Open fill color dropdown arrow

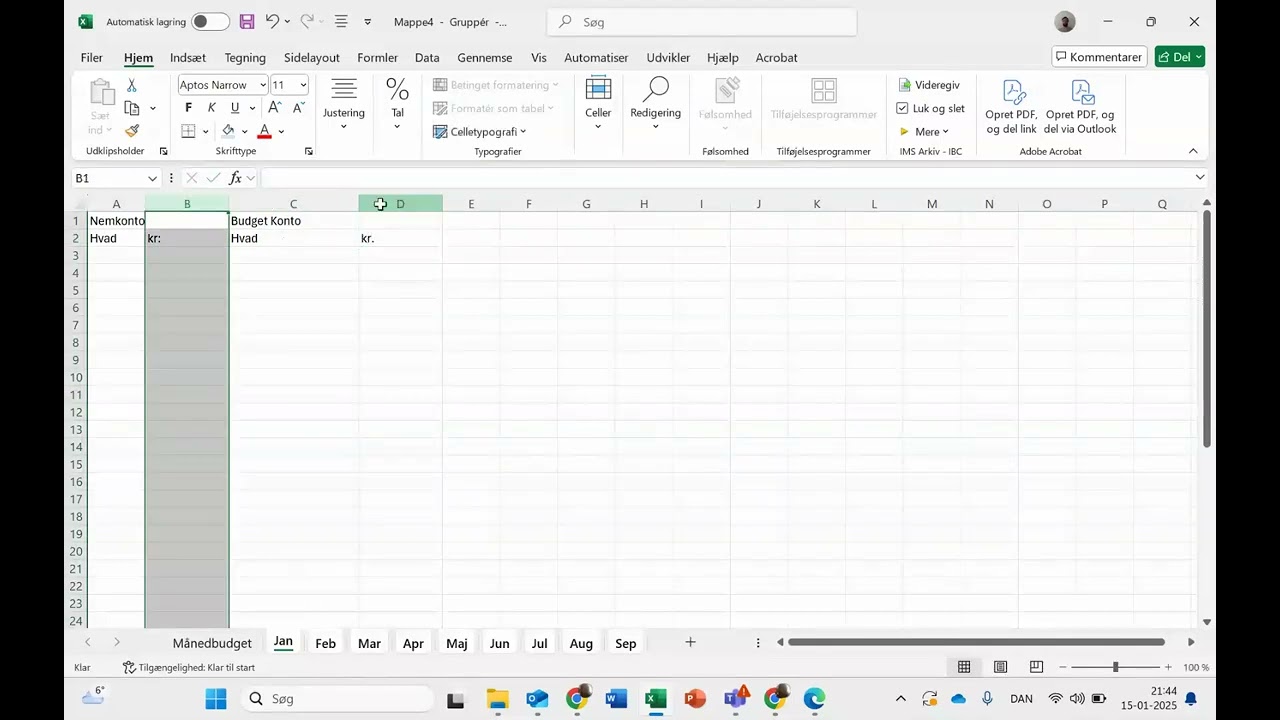tap(244, 132)
